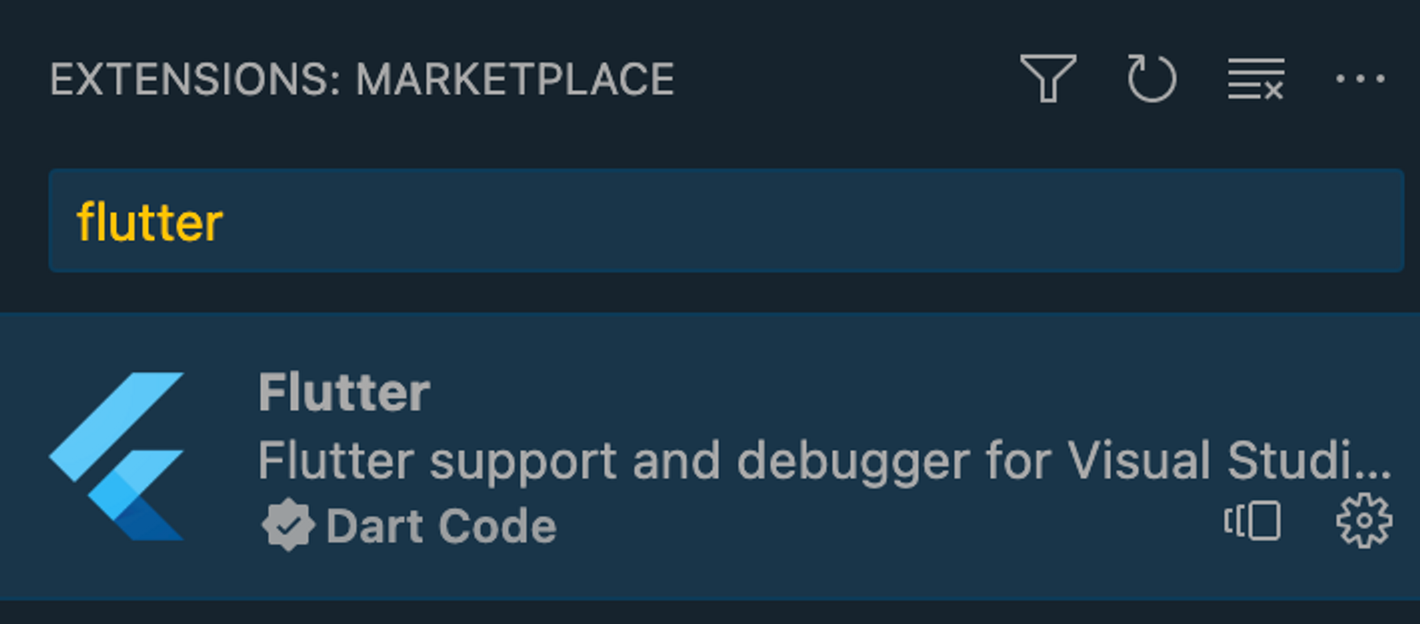
Task: Place cursor after the word flutter in search
Action: click(225, 222)
